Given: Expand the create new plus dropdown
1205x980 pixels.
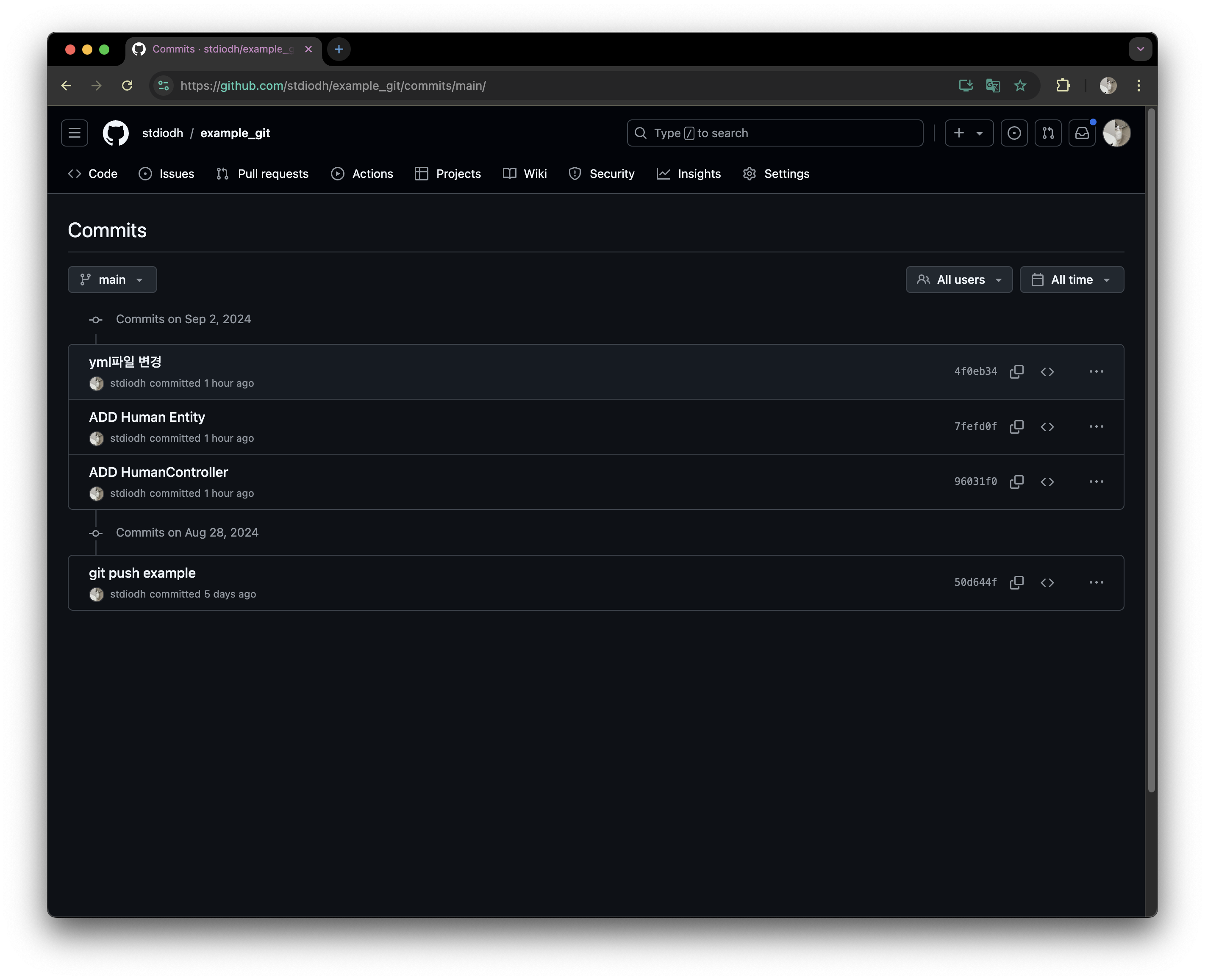Looking at the screenshot, I should click(969, 133).
